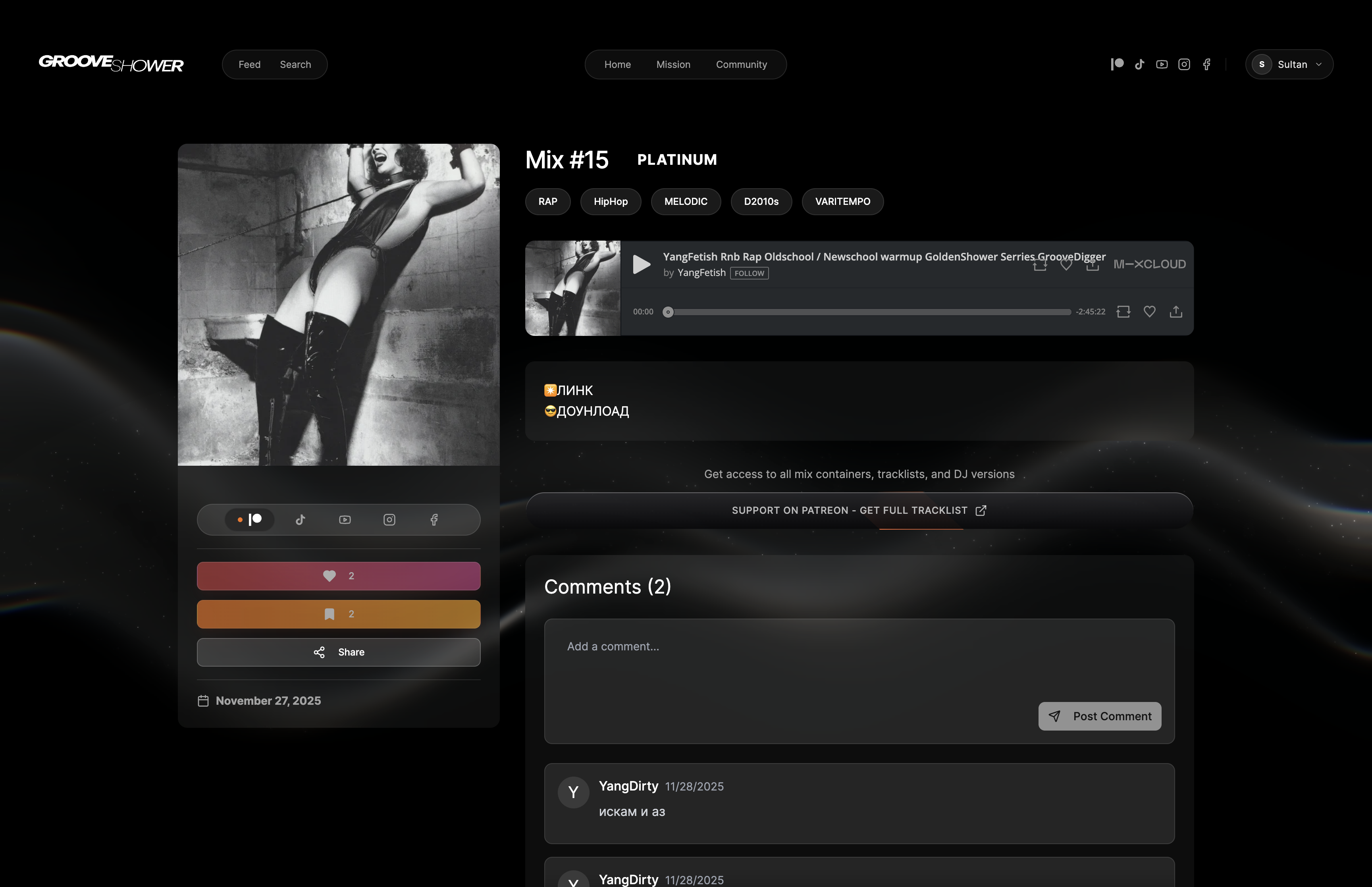Open the Mission page
Screen dimensions: 1372x887
[x=673, y=64]
